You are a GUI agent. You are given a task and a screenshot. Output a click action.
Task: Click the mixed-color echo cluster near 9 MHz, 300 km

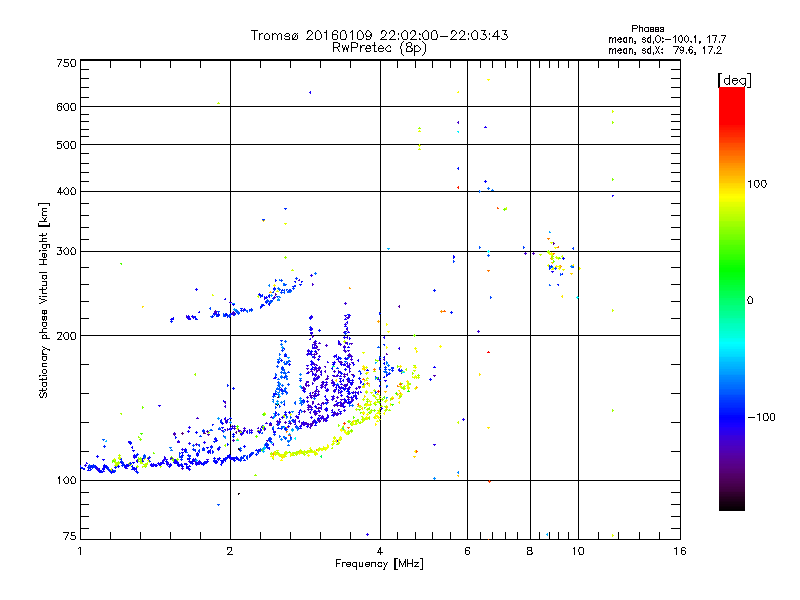tap(555, 260)
